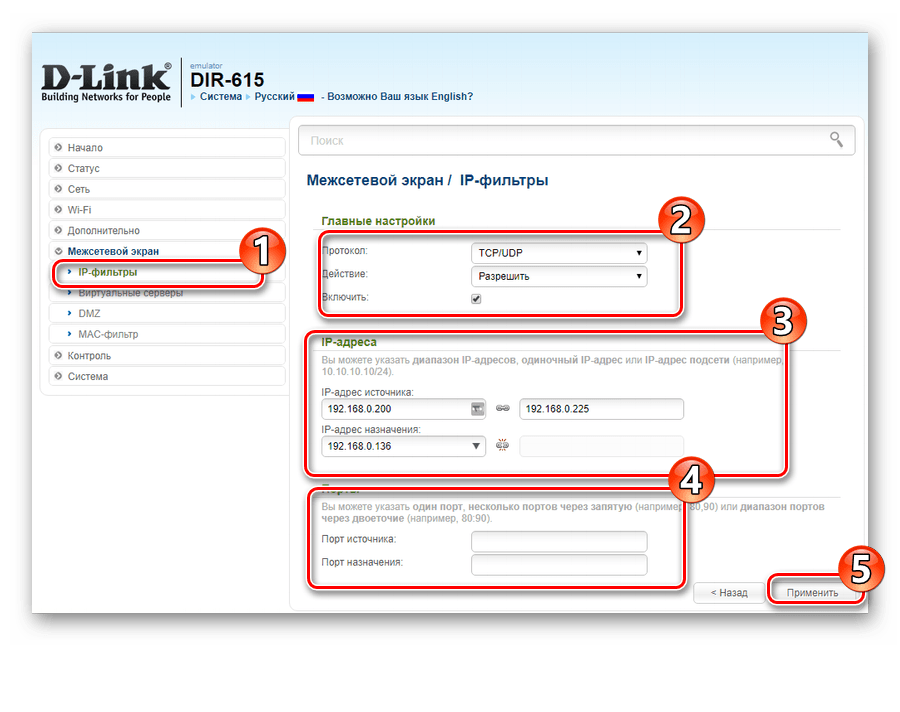Open the Контроль menu section
The height and width of the screenshot is (712, 900).
click(x=167, y=355)
